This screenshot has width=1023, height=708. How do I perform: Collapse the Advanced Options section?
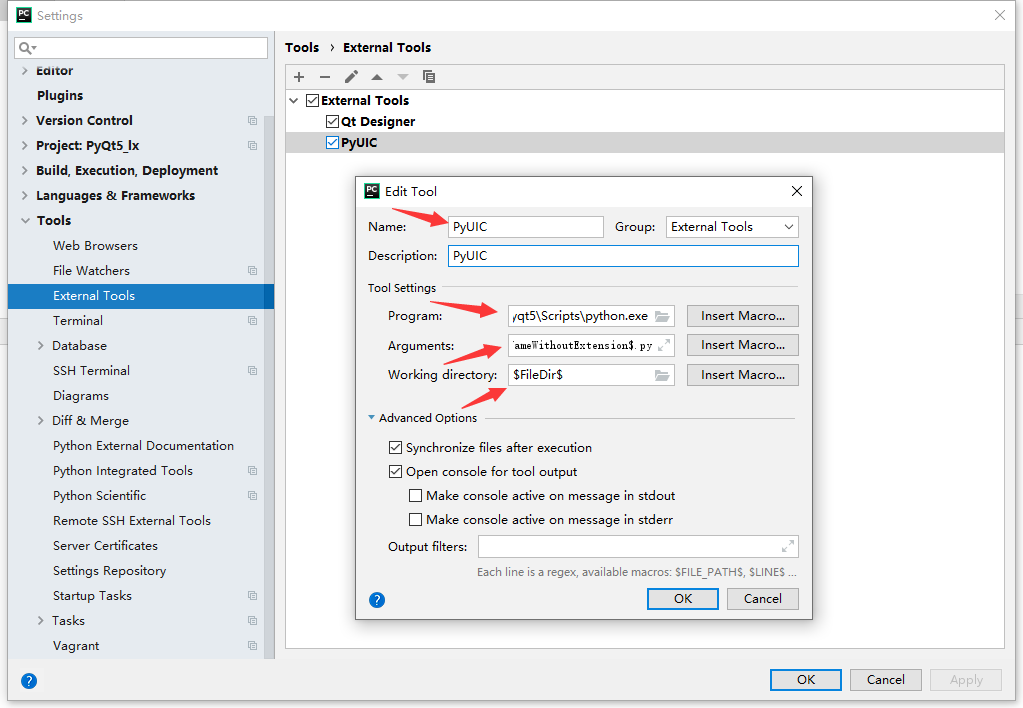click(x=372, y=418)
